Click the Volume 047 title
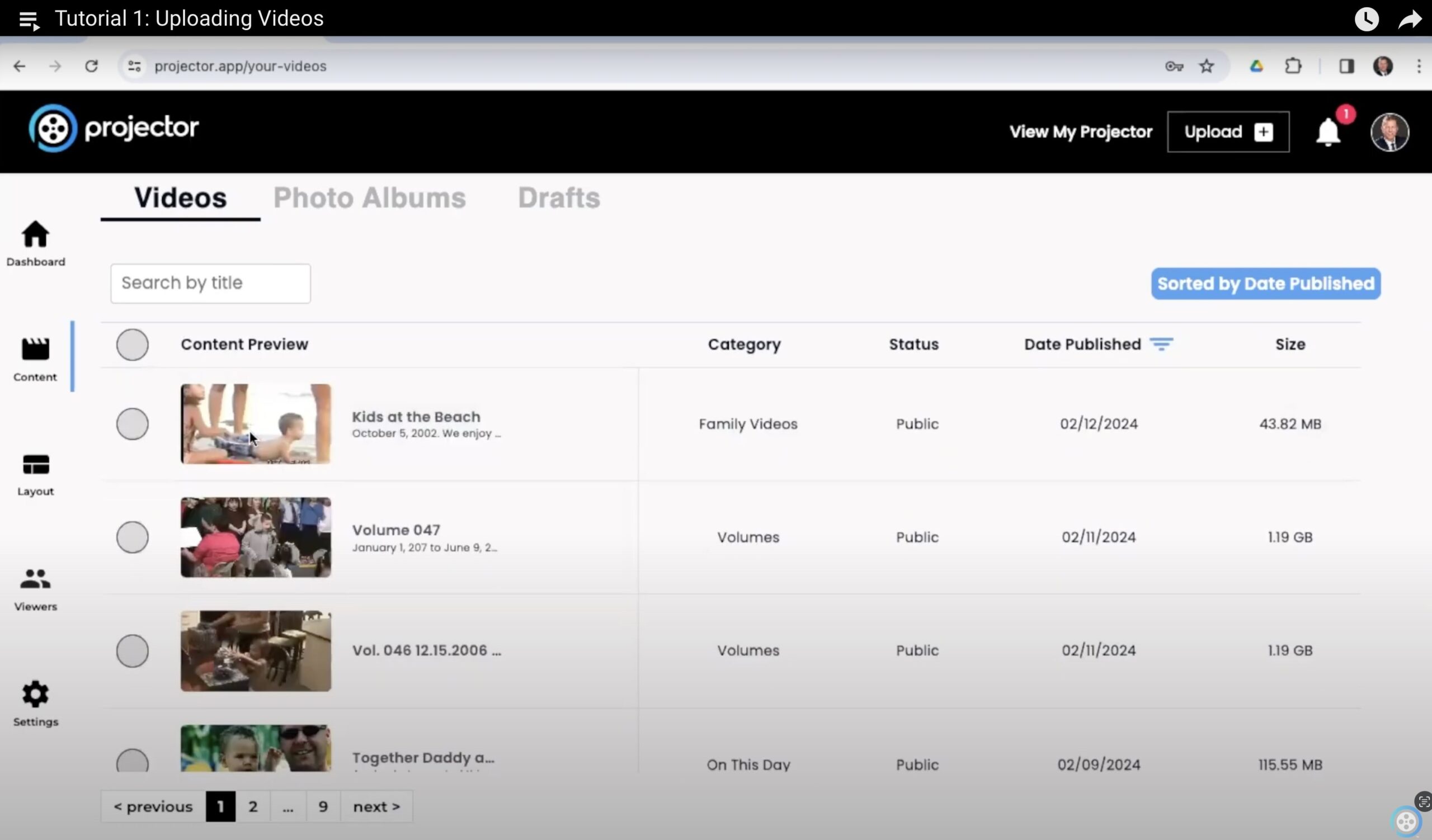1432x840 pixels. click(396, 530)
